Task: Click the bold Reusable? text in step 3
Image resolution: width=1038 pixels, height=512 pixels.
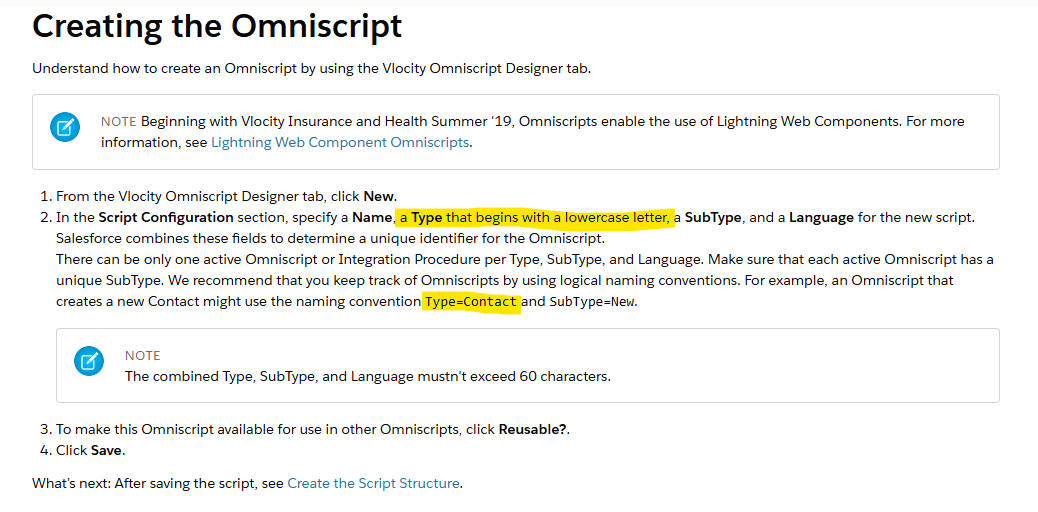Action: click(x=533, y=429)
